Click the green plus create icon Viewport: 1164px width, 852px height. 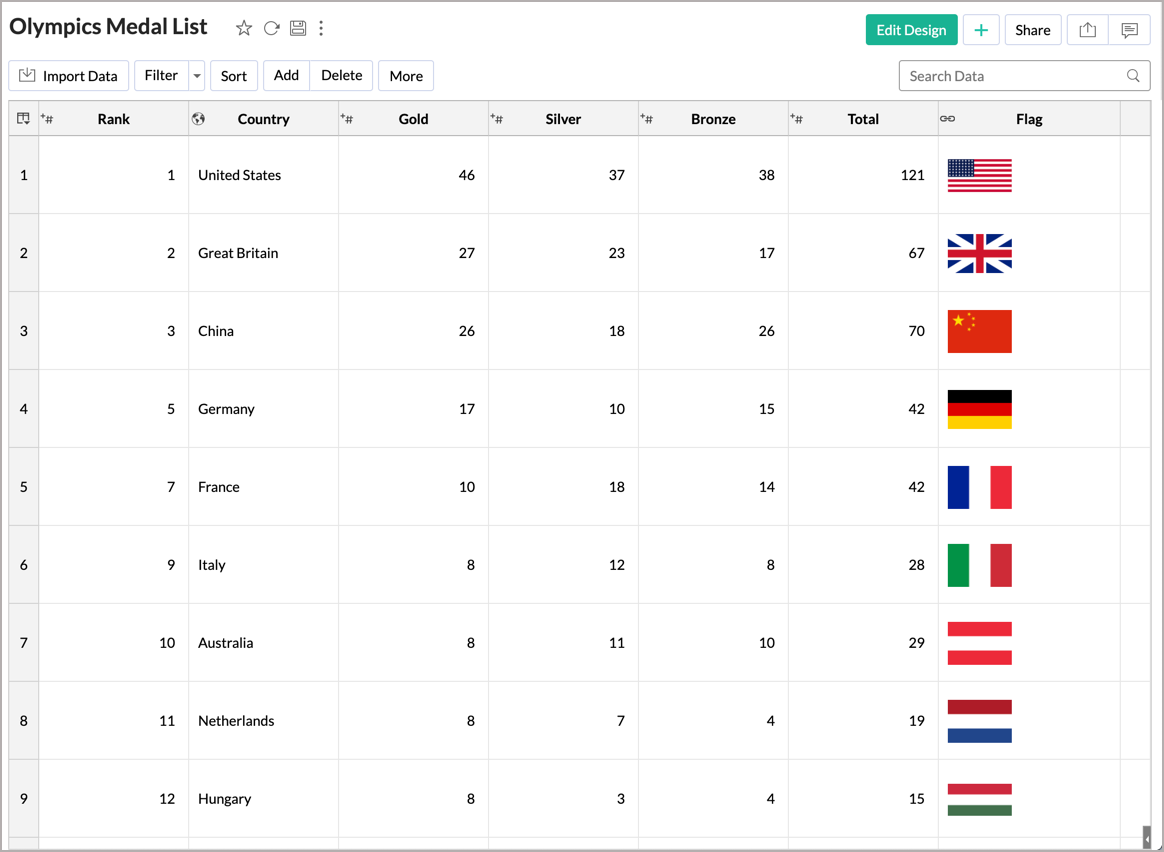(x=981, y=30)
